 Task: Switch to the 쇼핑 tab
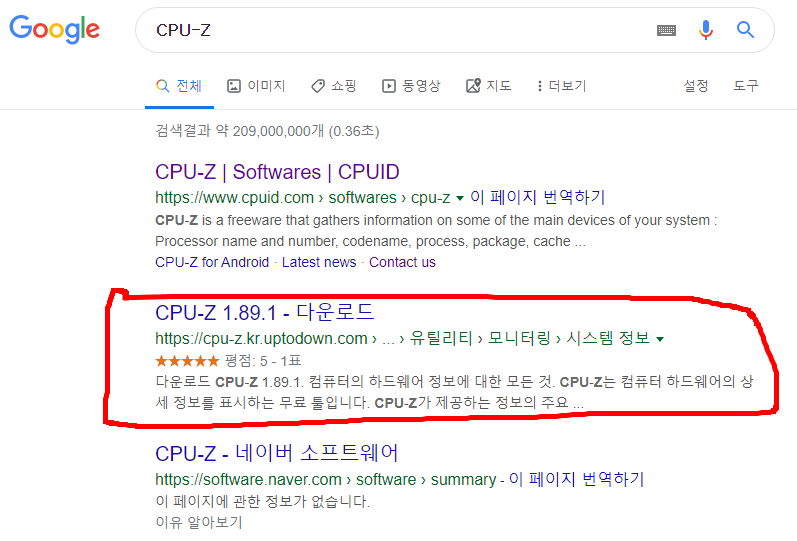tap(333, 86)
